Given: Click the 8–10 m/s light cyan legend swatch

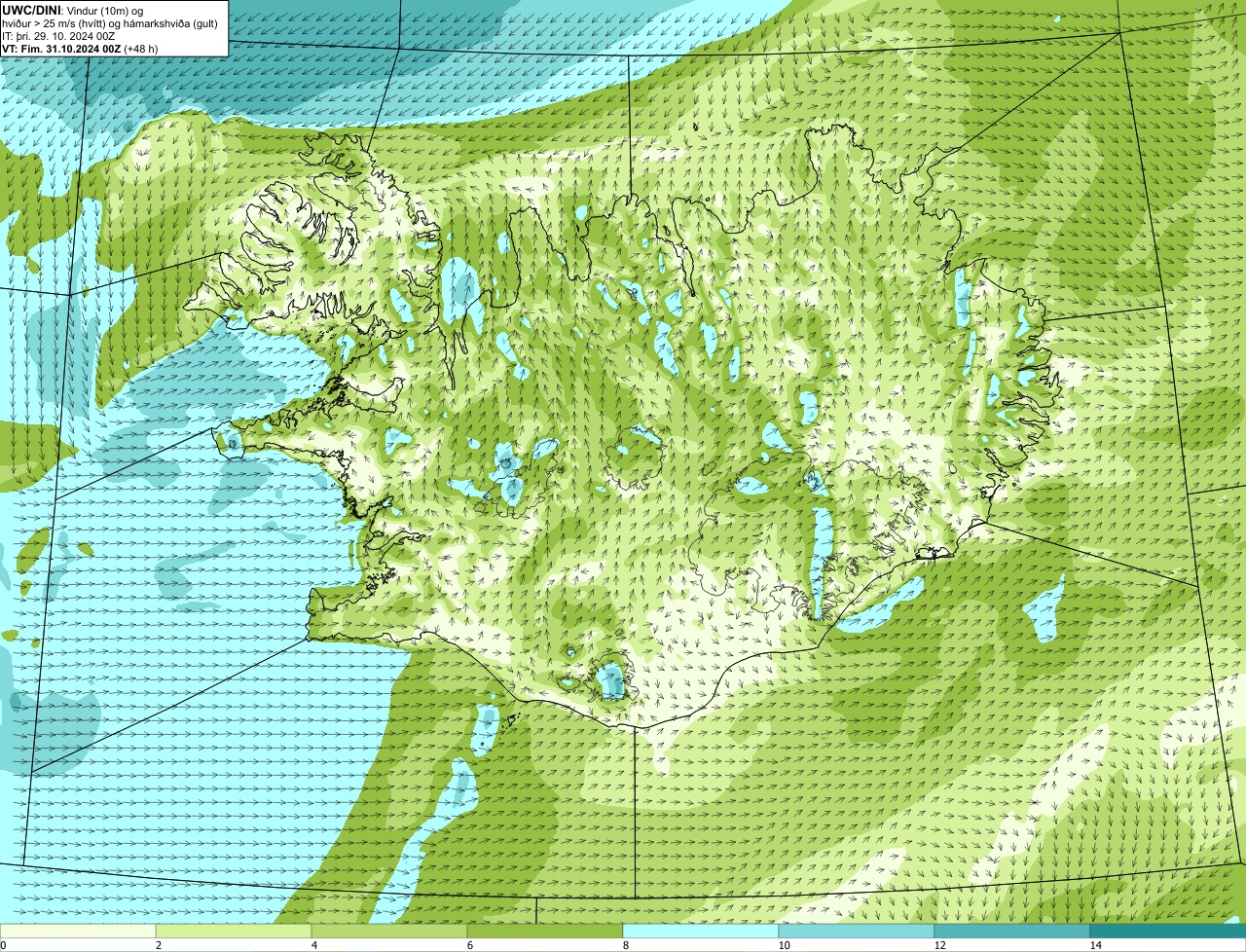Looking at the screenshot, I should tap(701, 931).
